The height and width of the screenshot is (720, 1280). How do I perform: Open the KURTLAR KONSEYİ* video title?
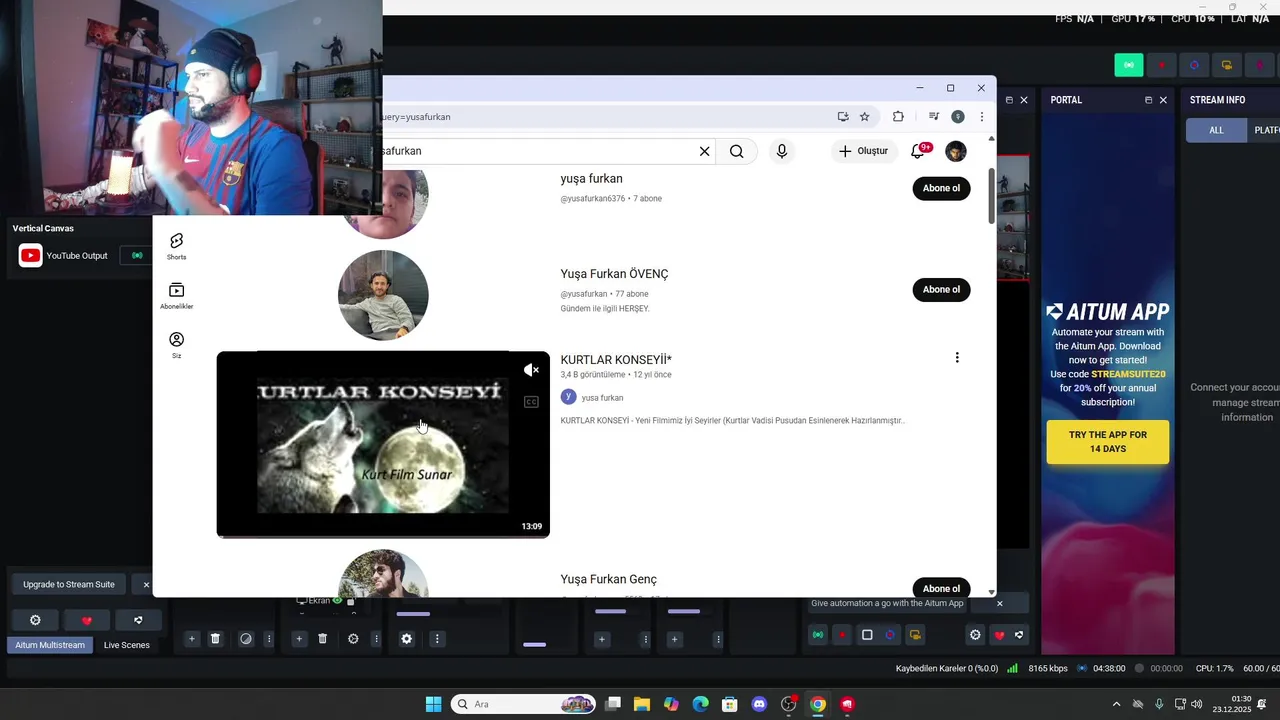point(616,360)
